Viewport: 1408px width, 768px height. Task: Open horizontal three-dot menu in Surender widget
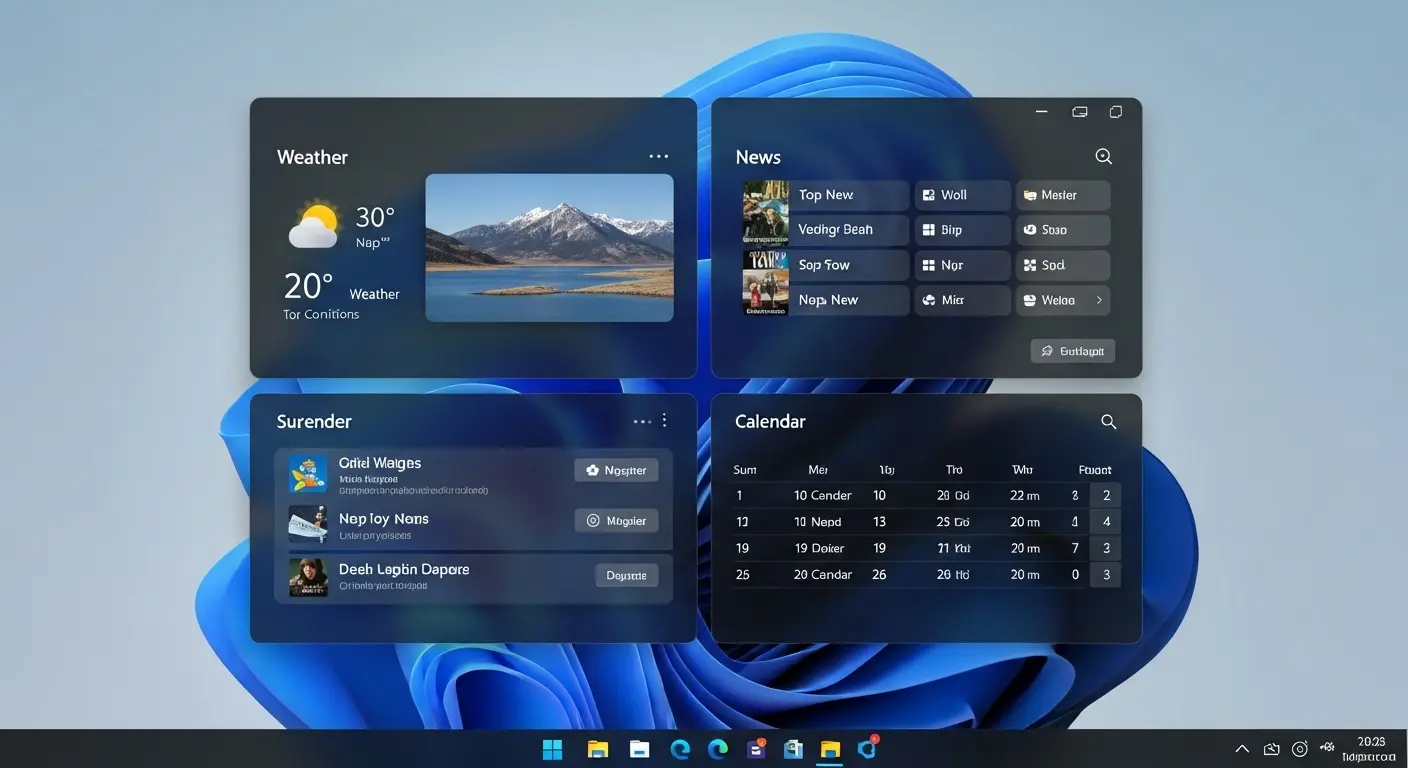click(x=642, y=422)
